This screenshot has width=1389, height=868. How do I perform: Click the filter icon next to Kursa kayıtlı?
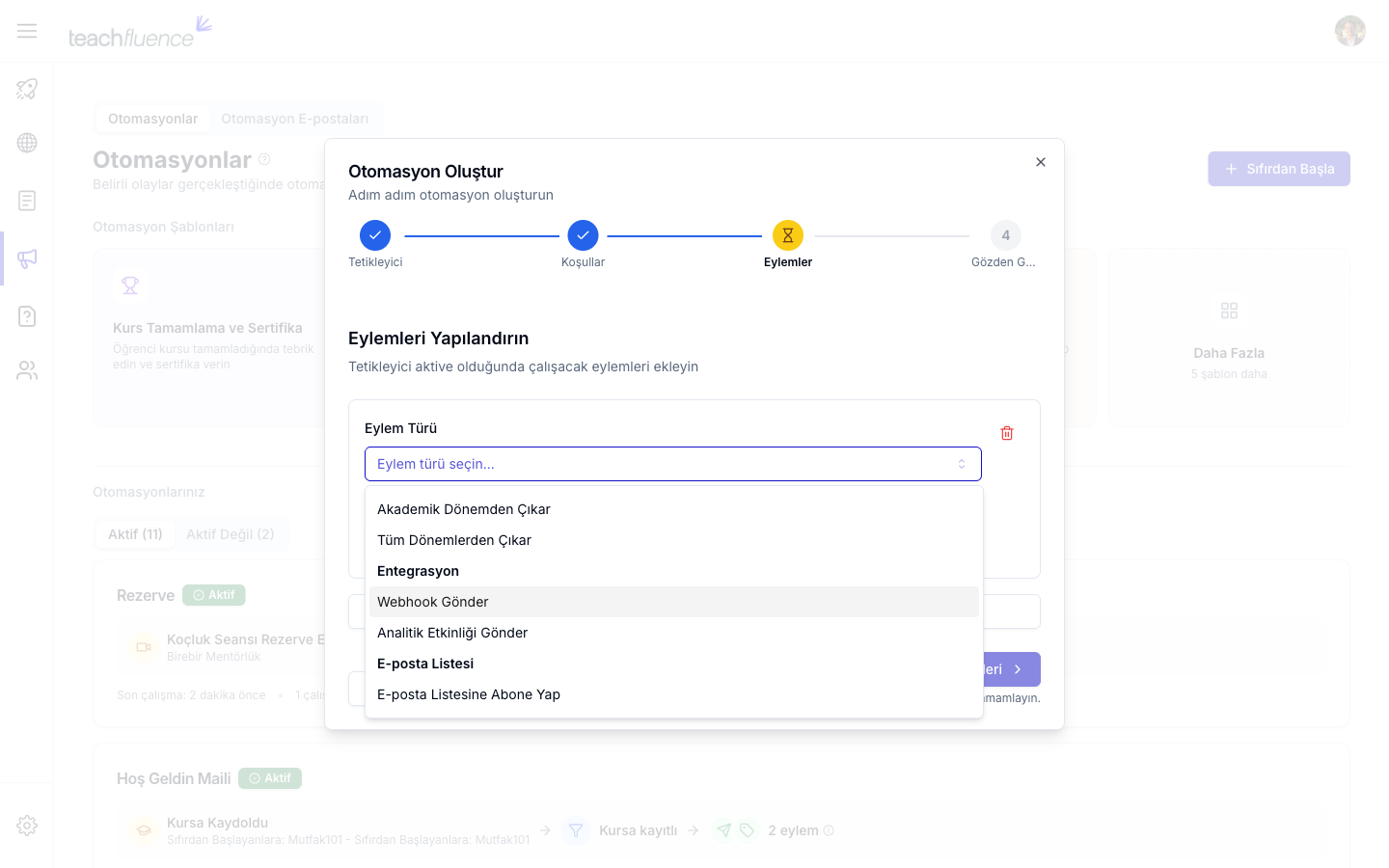click(576, 830)
